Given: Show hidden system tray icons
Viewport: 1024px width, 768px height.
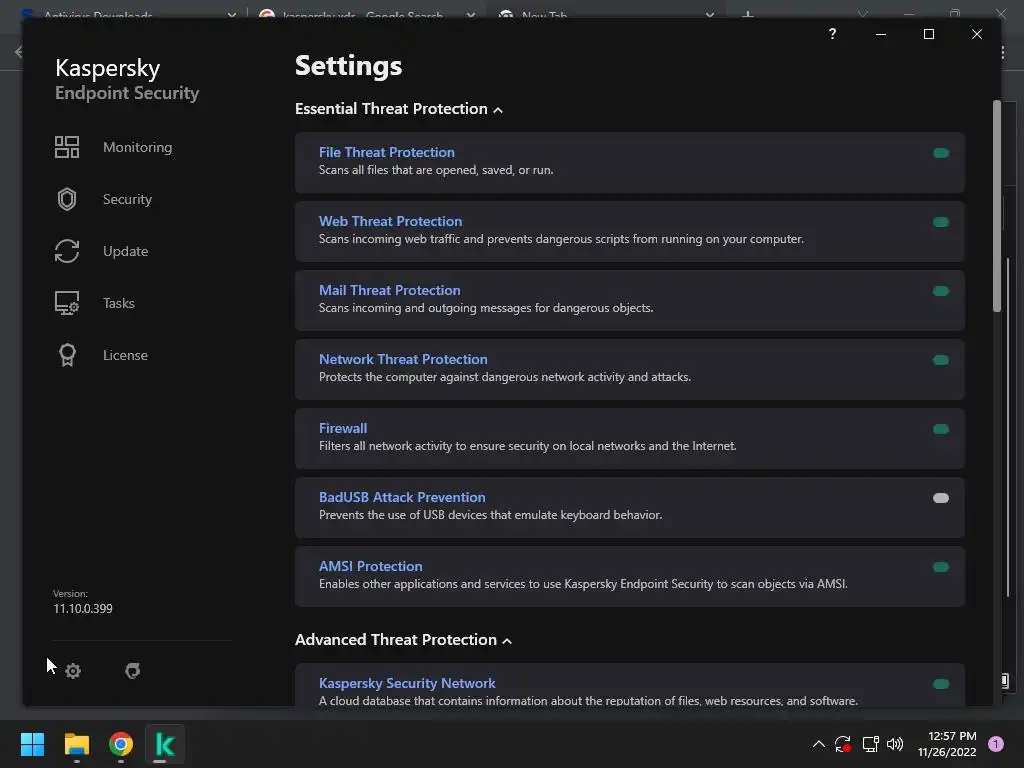Looking at the screenshot, I should point(818,744).
